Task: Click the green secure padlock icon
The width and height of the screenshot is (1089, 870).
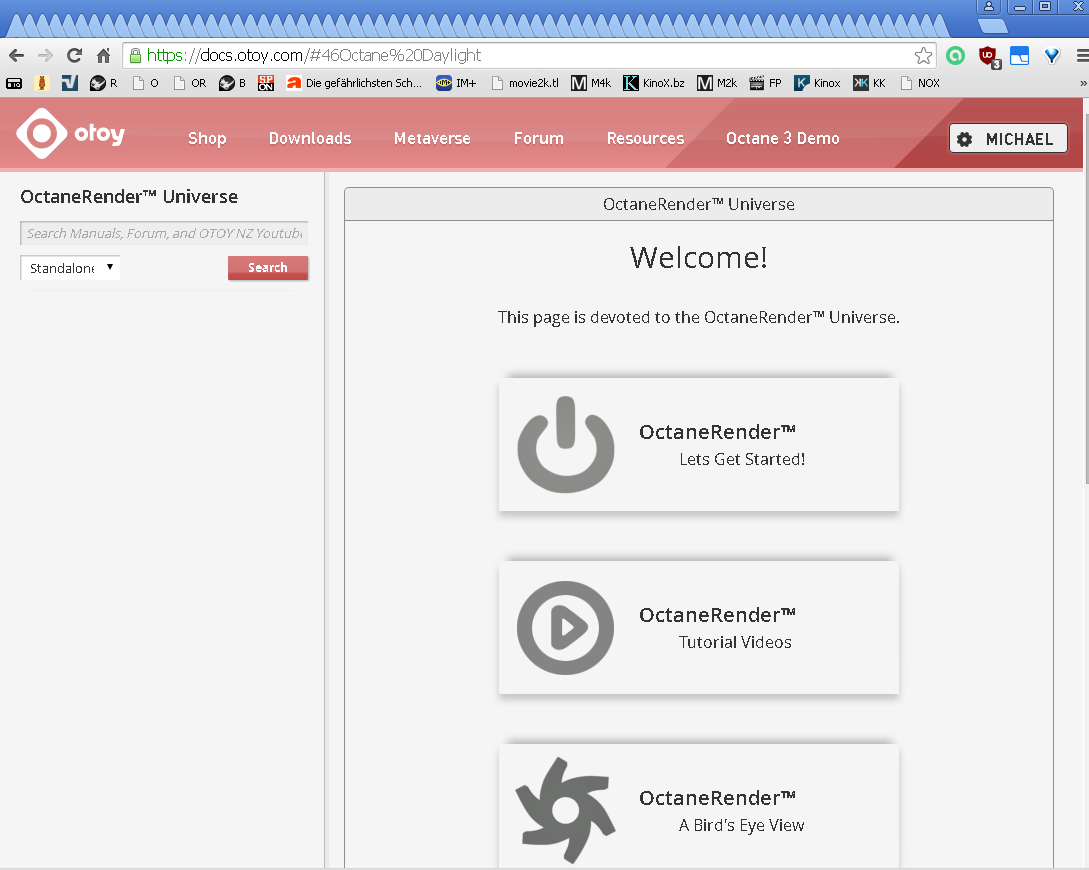Action: pyautogui.click(x=135, y=56)
